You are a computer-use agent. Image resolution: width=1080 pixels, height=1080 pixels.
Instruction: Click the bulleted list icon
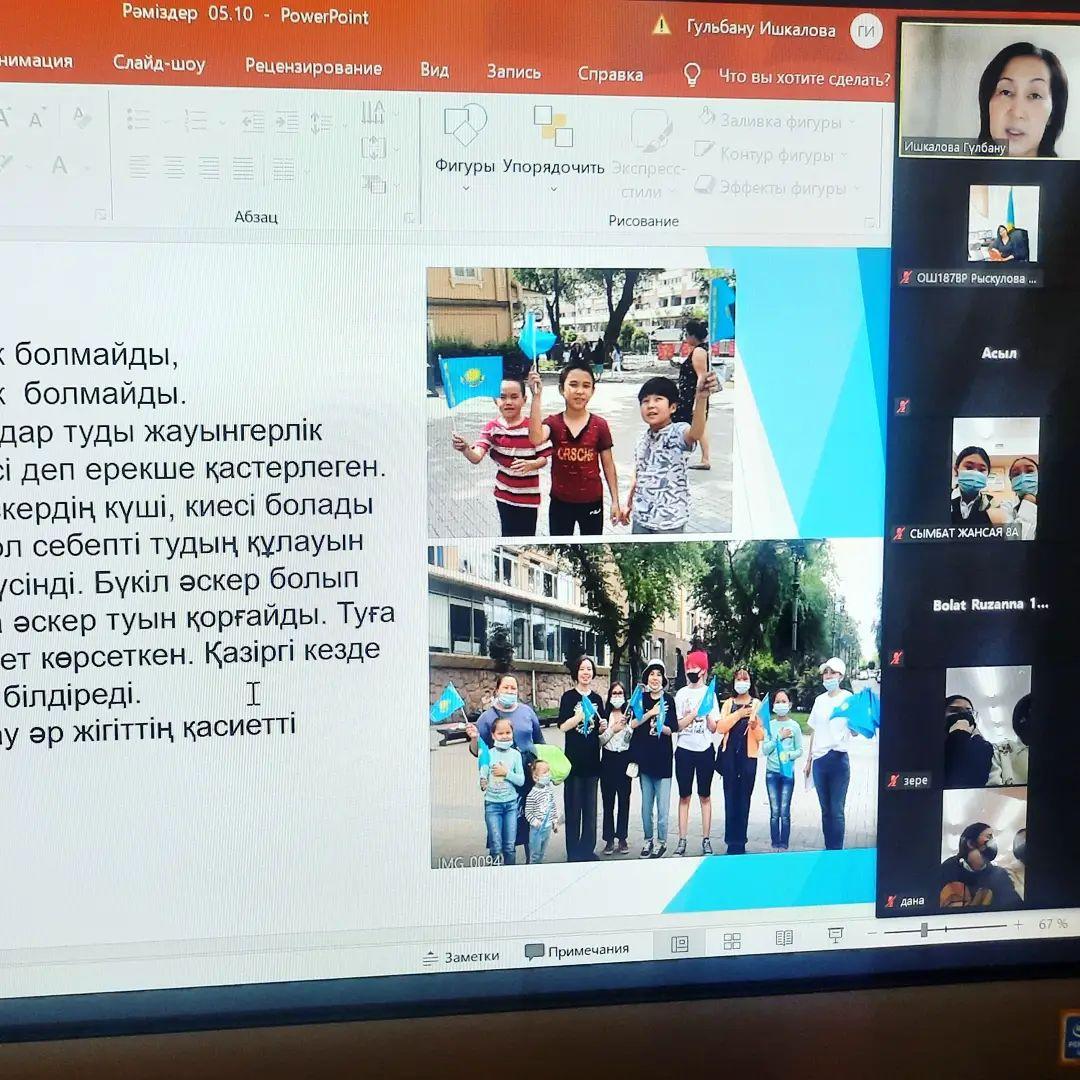(139, 120)
